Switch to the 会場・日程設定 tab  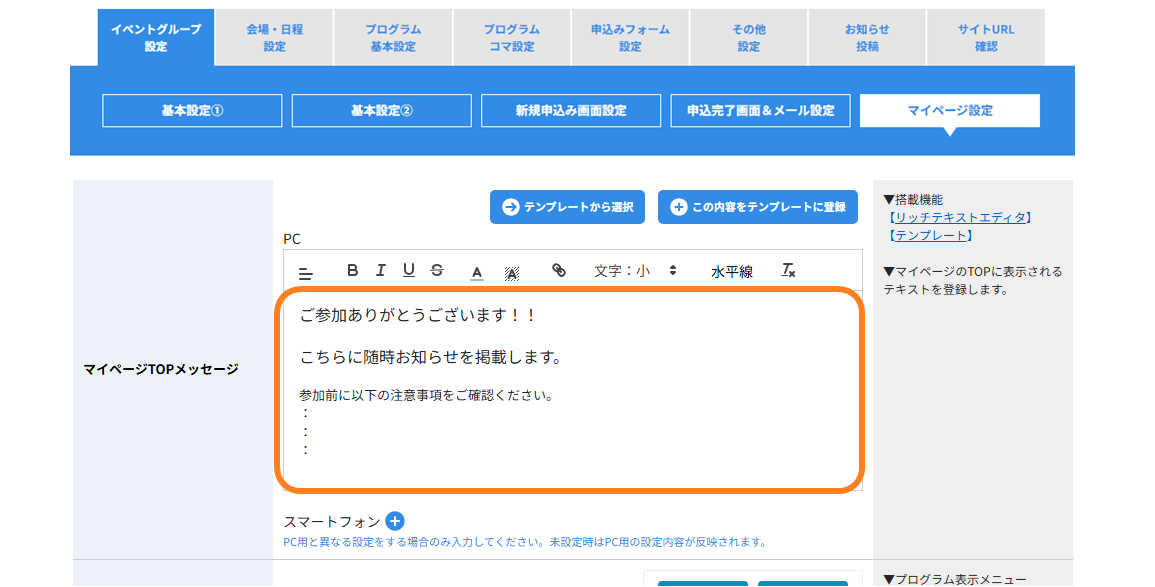tap(274, 38)
